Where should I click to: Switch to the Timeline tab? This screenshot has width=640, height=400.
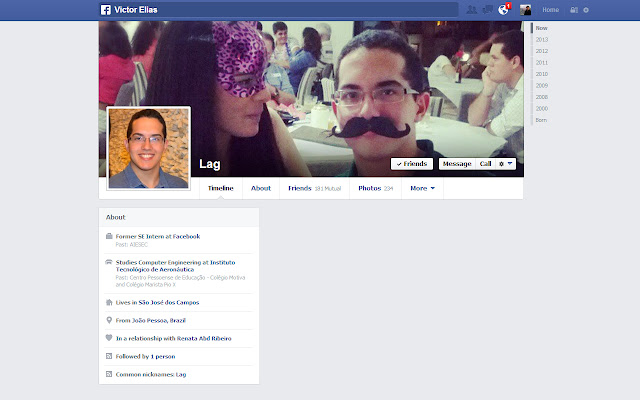(220, 188)
